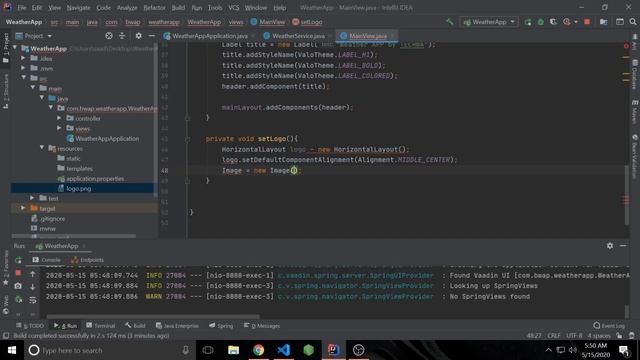
Task: Open the Navigate menu
Action: pyautogui.click(x=78, y=8)
